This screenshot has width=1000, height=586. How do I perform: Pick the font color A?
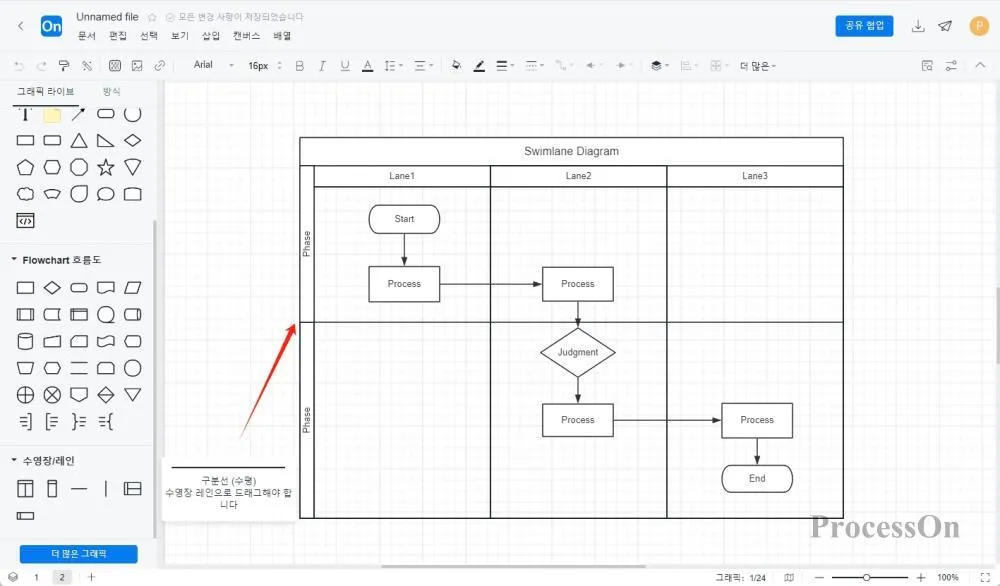[367, 66]
